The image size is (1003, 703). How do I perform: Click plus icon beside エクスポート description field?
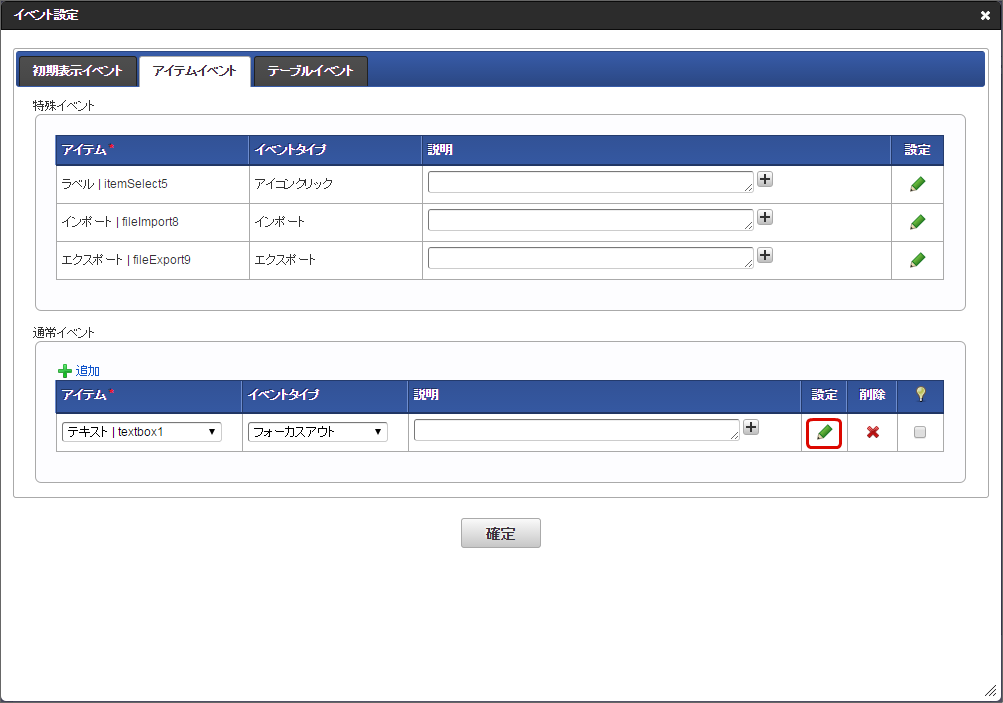765,256
